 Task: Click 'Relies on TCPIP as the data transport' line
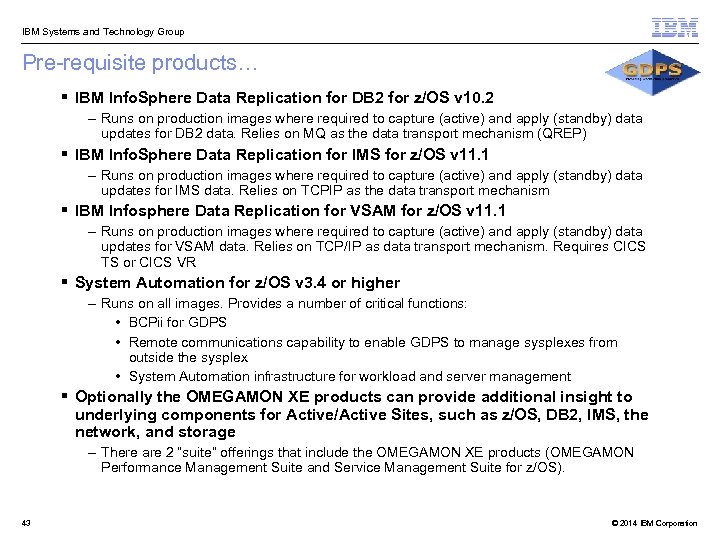(325, 191)
